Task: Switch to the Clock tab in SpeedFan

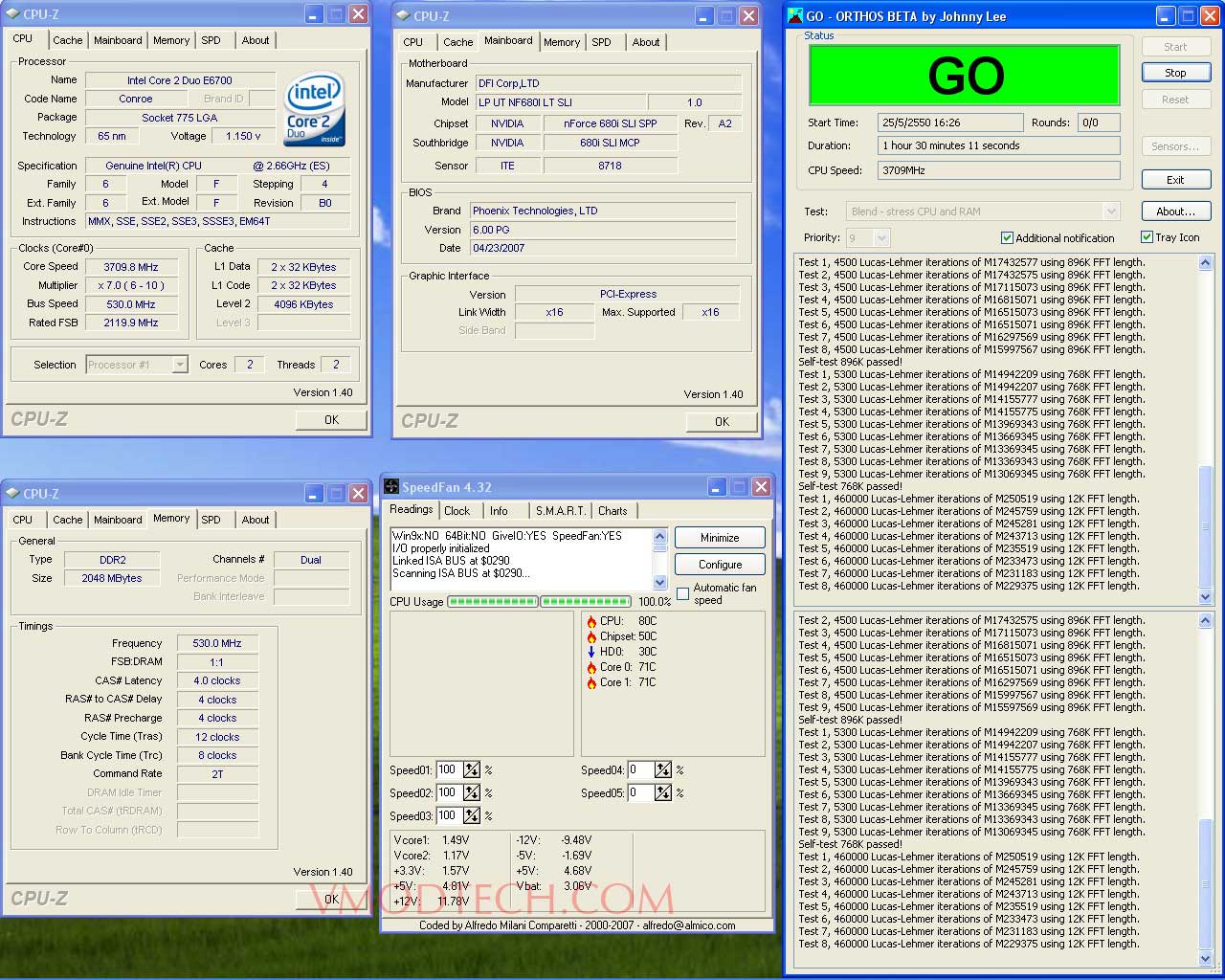Action: 457,511
